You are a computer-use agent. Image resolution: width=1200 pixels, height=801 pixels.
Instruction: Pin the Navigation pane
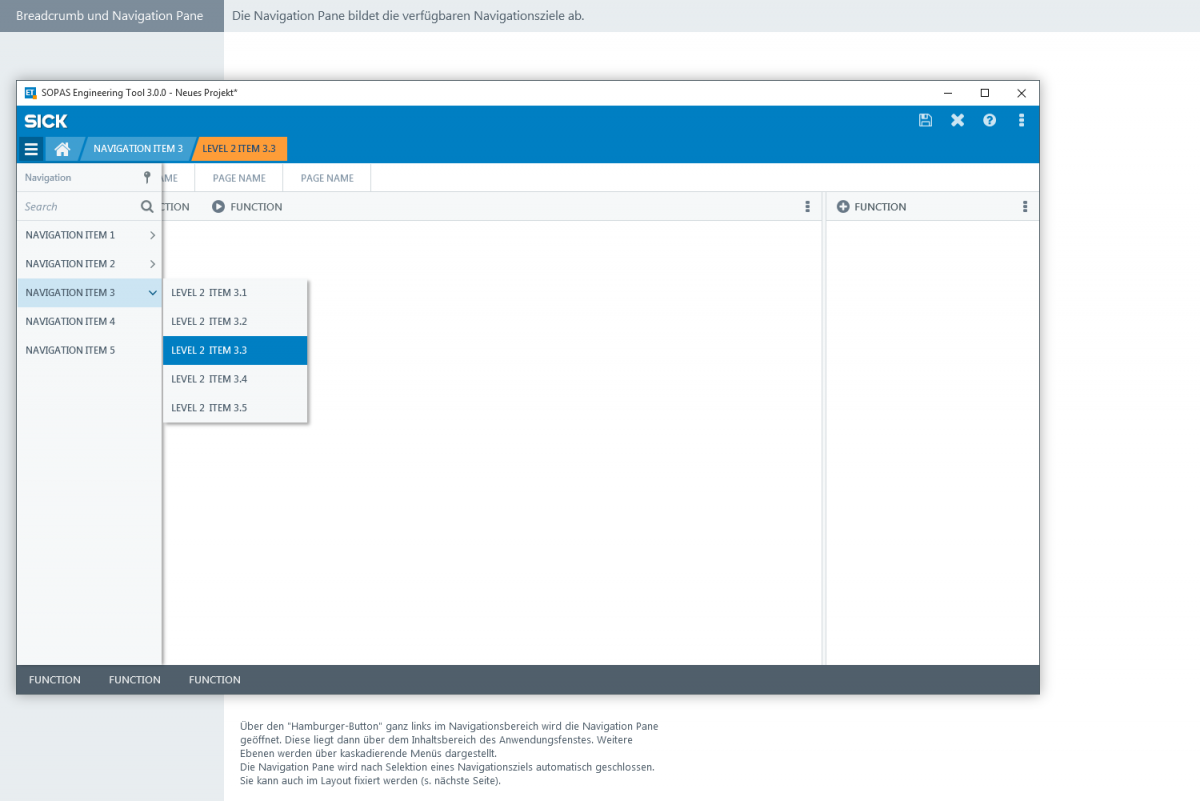(147, 177)
